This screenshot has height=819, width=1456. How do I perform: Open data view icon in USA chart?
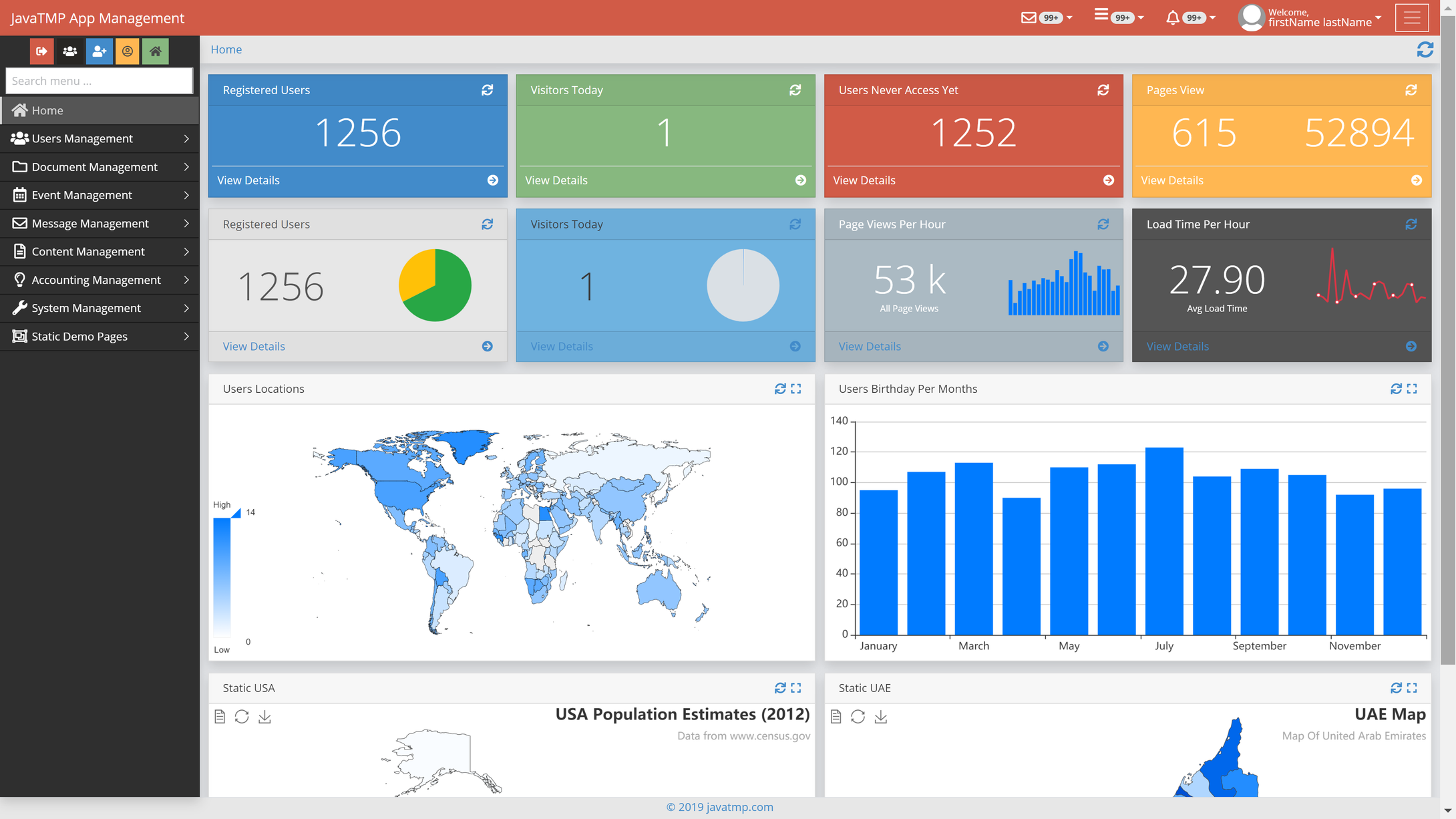(x=220, y=717)
